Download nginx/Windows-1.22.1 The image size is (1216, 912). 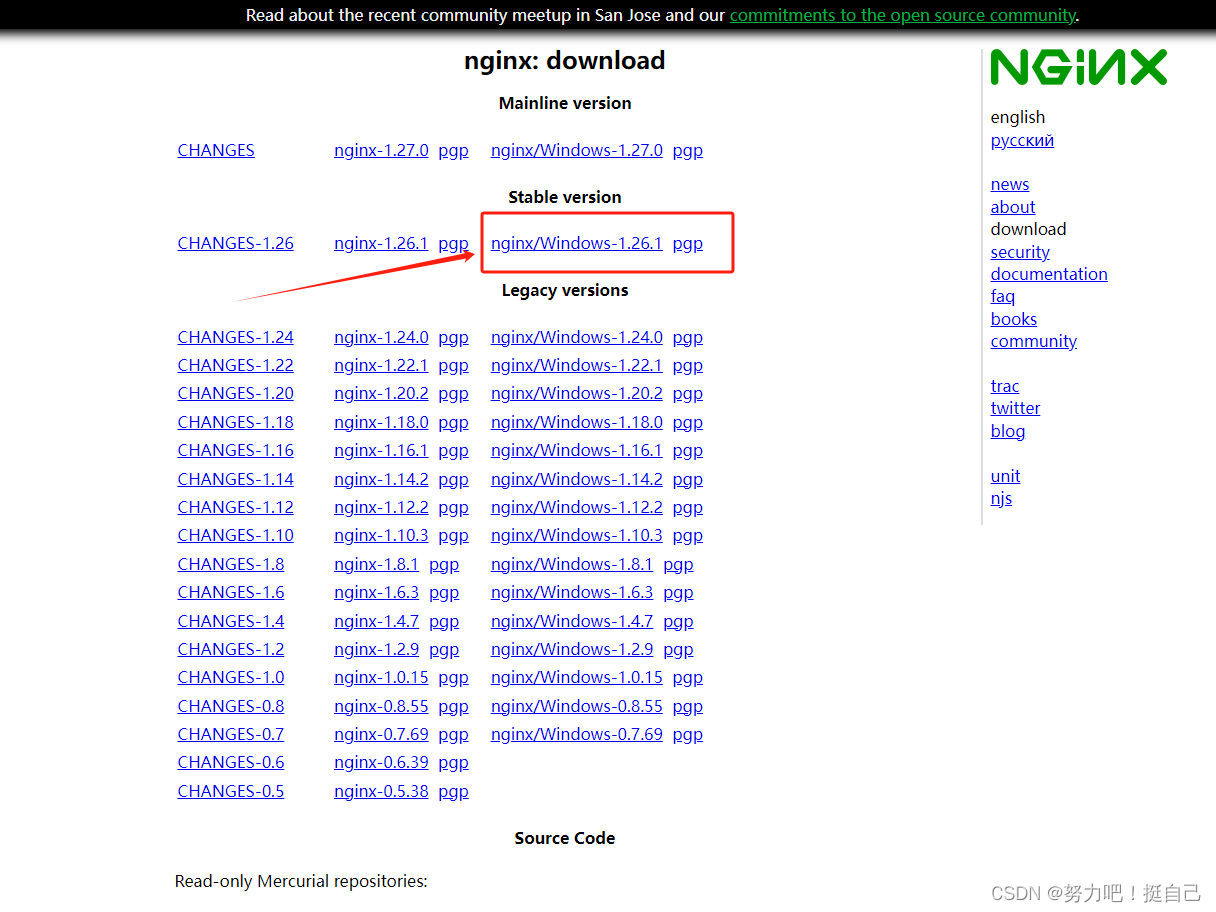click(x=577, y=365)
